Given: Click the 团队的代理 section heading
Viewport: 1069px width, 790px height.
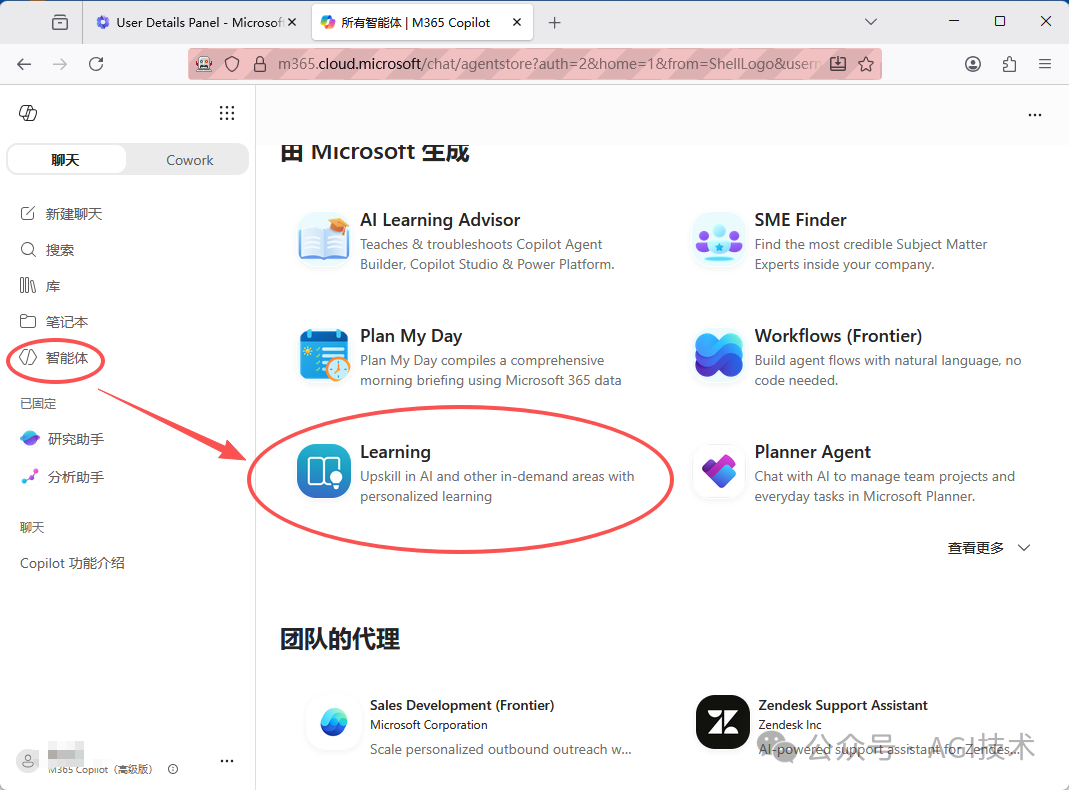Looking at the screenshot, I should [x=340, y=639].
